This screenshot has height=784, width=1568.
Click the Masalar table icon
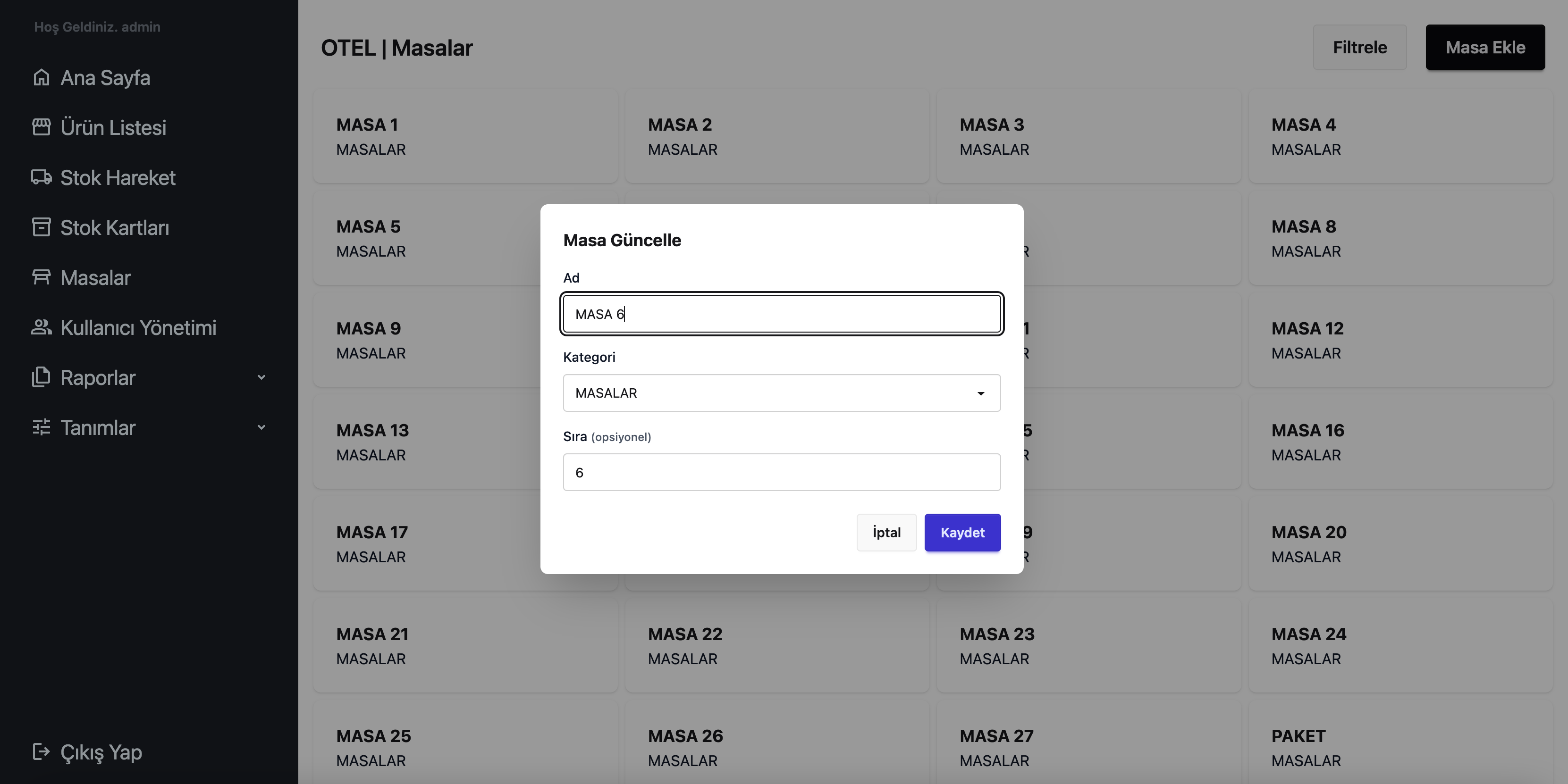pyautogui.click(x=41, y=277)
